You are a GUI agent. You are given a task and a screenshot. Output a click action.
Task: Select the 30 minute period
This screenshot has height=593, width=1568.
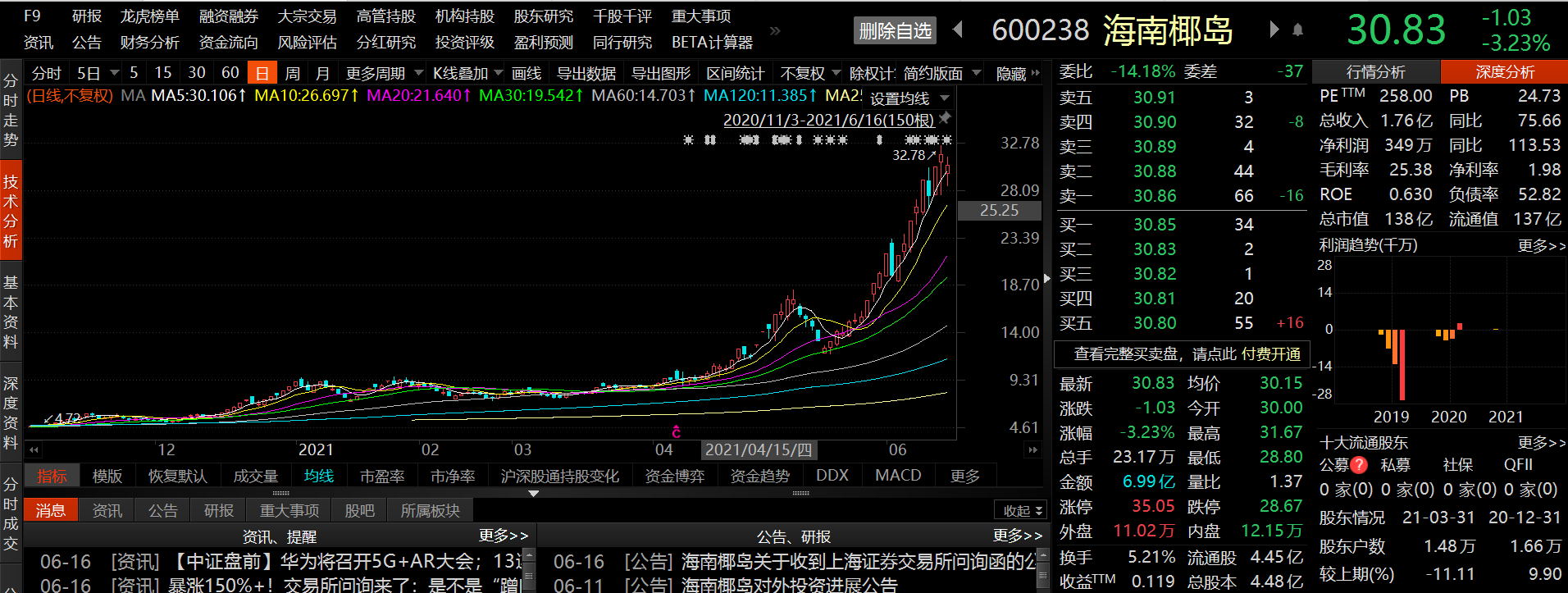(197, 73)
